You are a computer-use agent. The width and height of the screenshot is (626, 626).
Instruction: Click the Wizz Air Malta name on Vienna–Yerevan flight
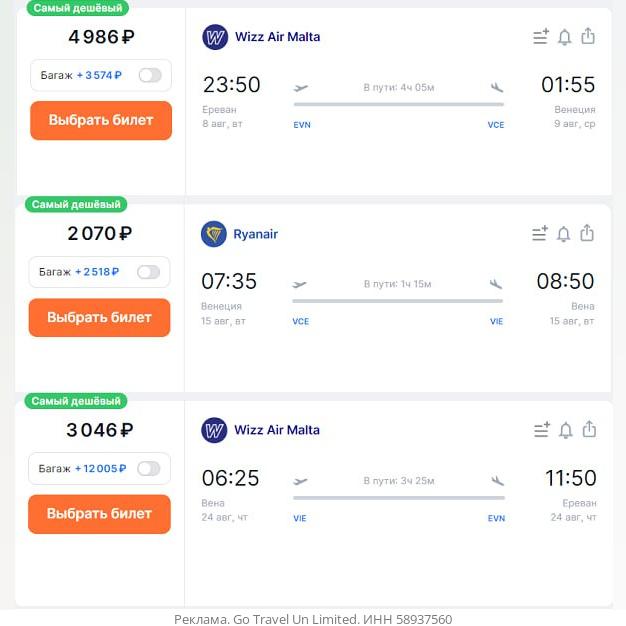(x=277, y=430)
